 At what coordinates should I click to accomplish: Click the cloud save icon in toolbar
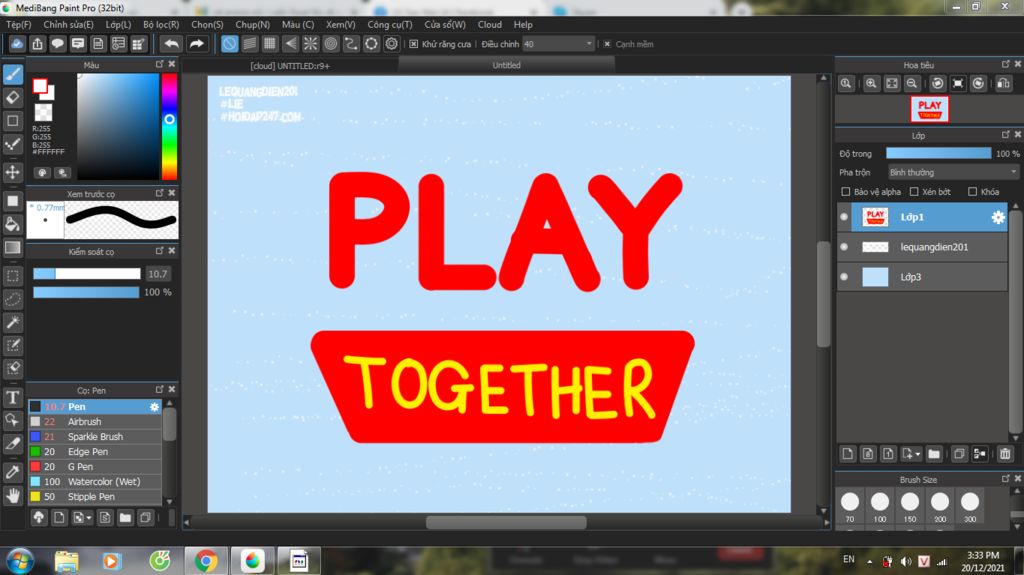[x=17, y=44]
